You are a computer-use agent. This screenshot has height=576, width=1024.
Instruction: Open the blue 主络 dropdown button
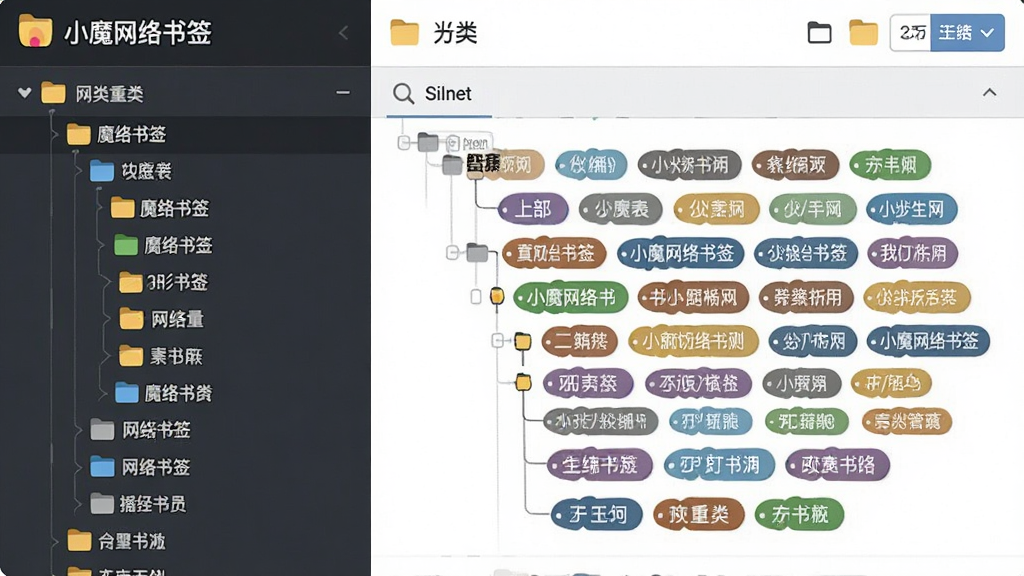[967, 33]
